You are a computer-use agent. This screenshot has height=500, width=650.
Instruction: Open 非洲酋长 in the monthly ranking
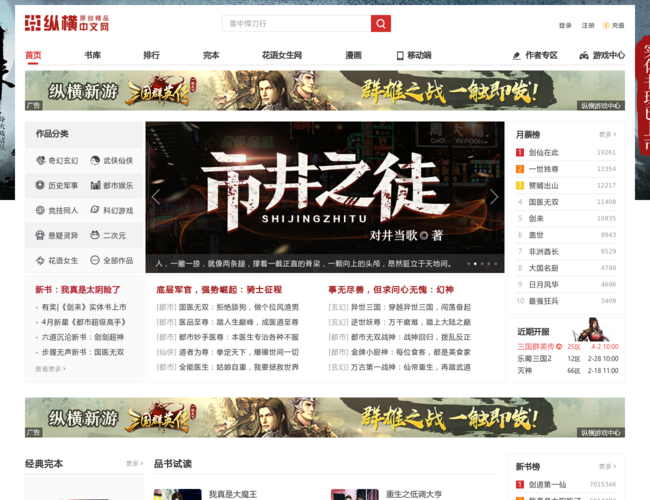(x=543, y=251)
